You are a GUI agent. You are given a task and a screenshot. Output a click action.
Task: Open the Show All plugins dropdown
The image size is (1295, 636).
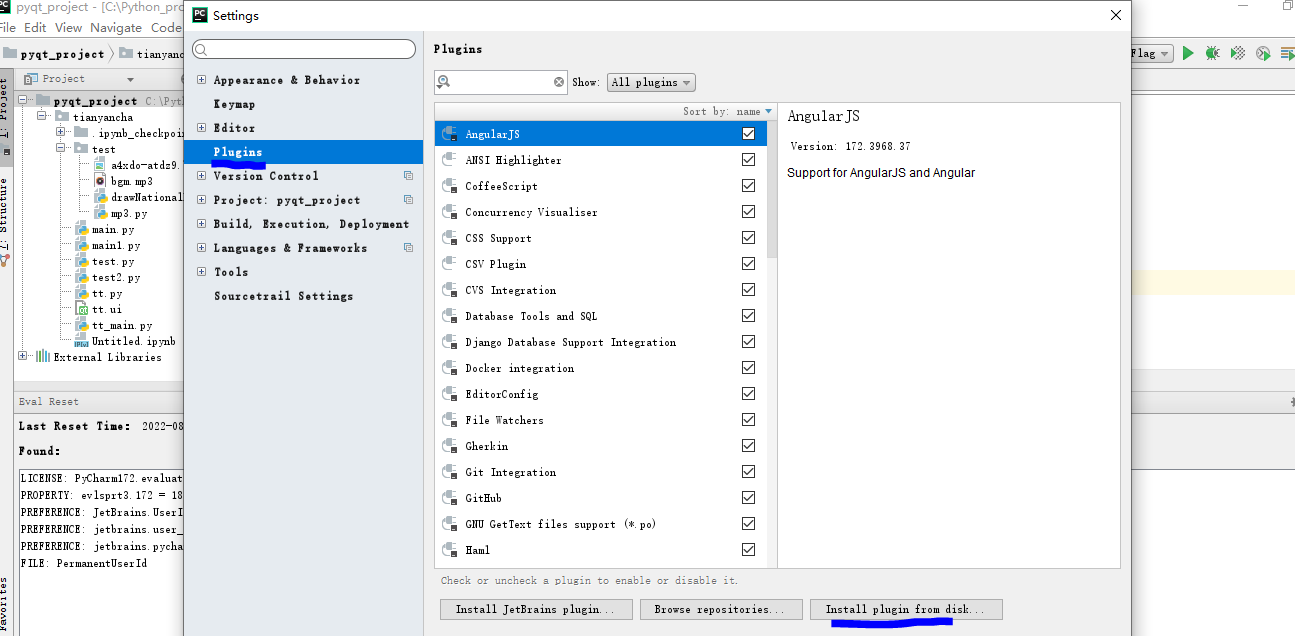[651, 82]
